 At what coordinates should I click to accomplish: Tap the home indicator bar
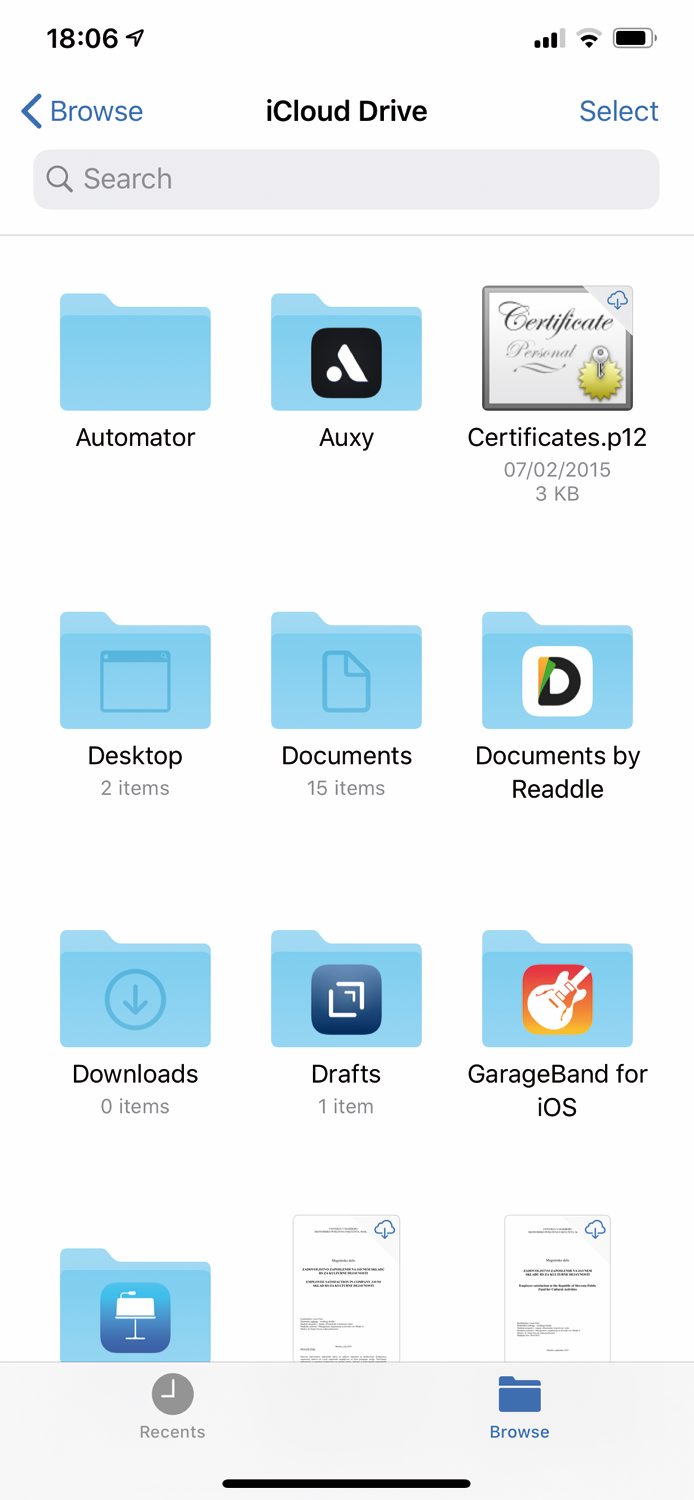346,1484
